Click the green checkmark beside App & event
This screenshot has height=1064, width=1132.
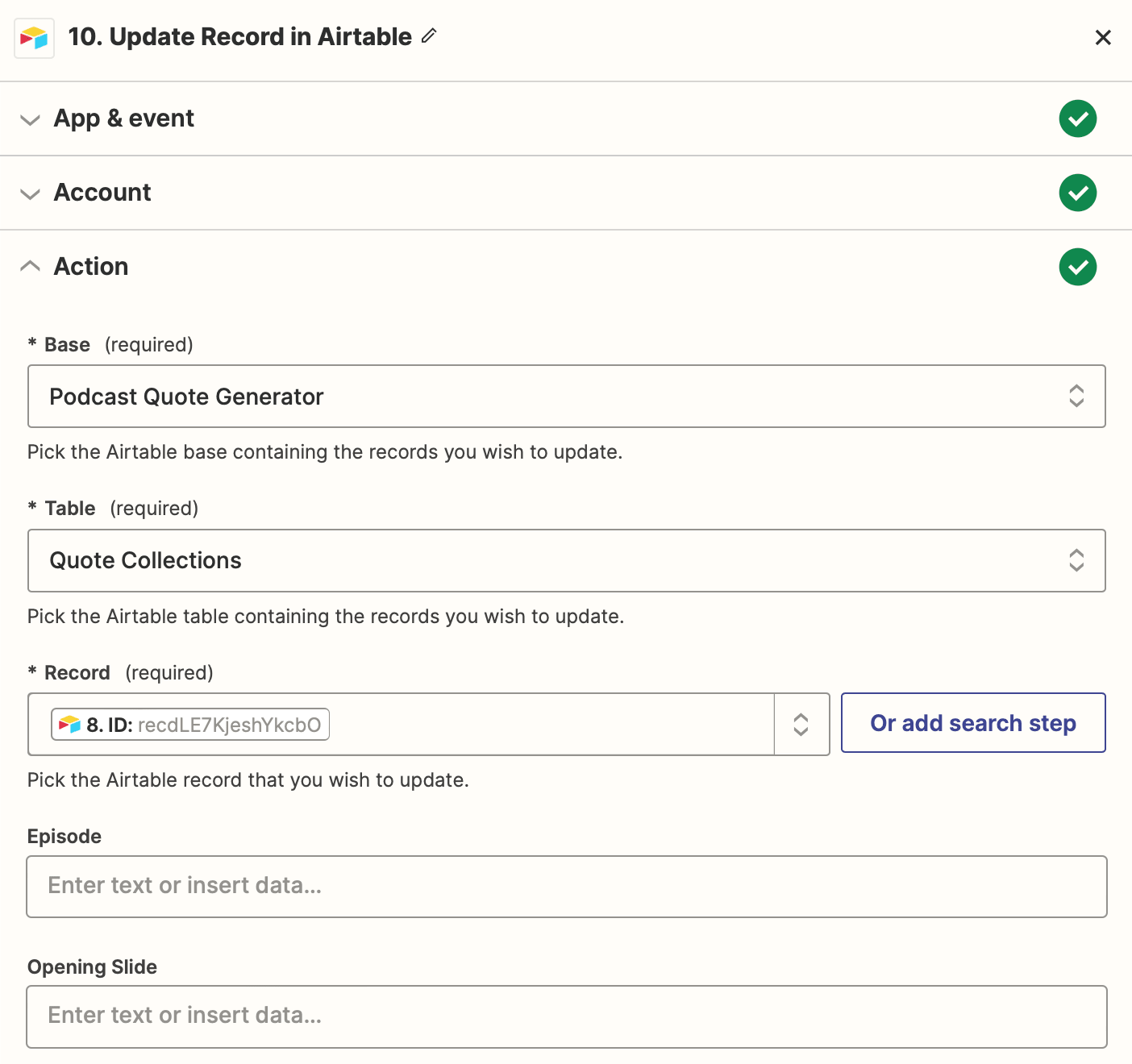[1077, 118]
